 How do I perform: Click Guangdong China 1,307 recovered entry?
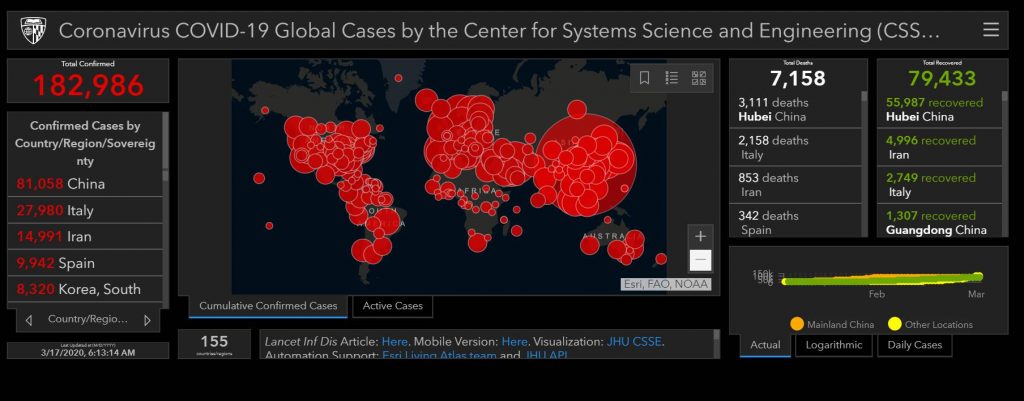point(939,222)
